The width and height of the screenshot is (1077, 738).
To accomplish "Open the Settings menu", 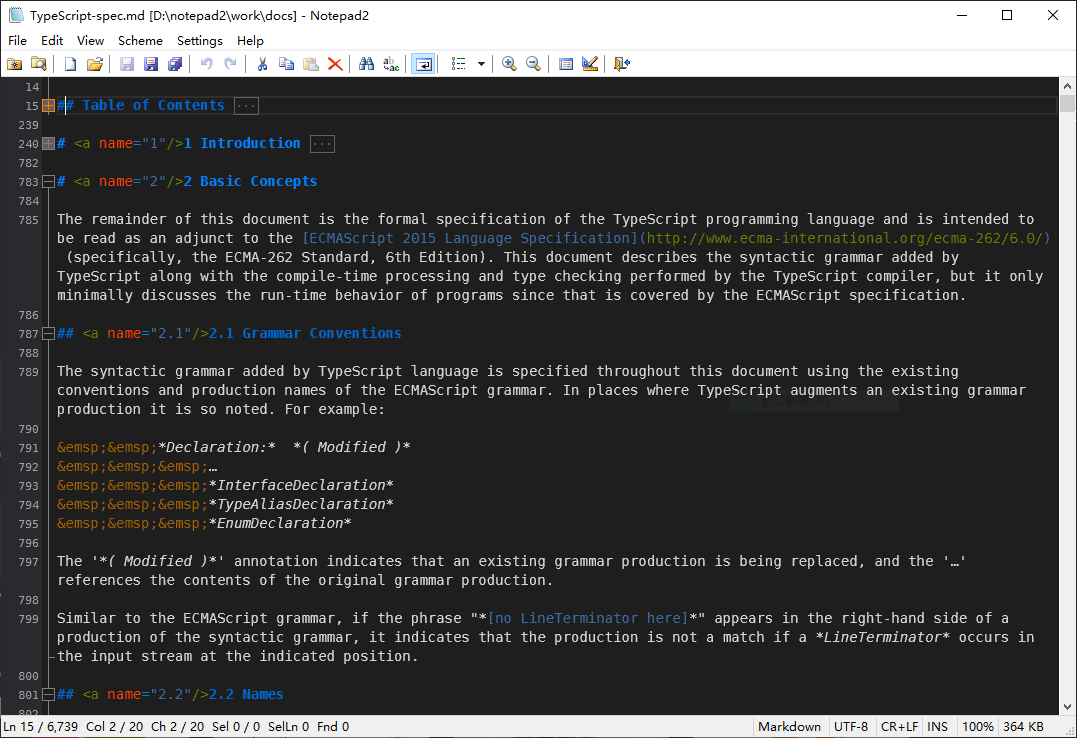I will [x=199, y=41].
